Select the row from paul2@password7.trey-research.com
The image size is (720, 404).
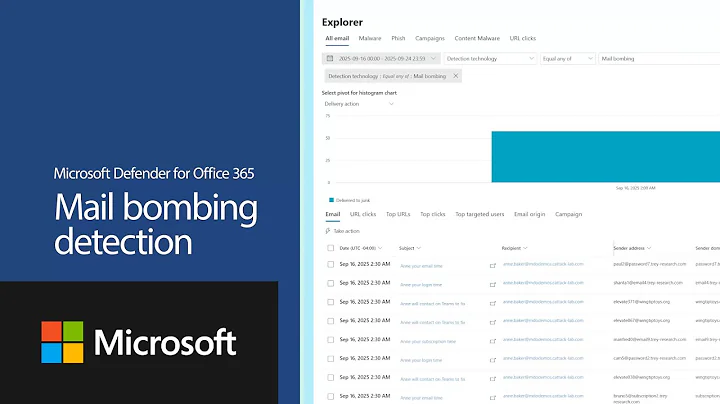click(331, 264)
